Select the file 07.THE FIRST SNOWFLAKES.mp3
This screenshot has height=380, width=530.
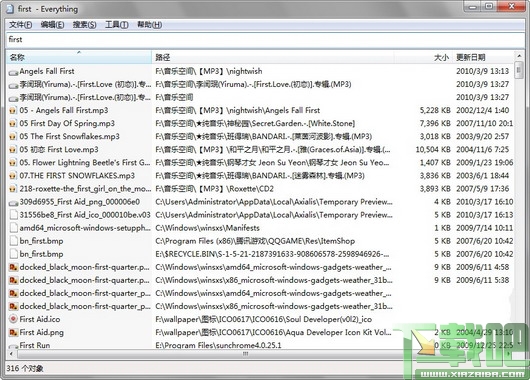tap(77, 176)
